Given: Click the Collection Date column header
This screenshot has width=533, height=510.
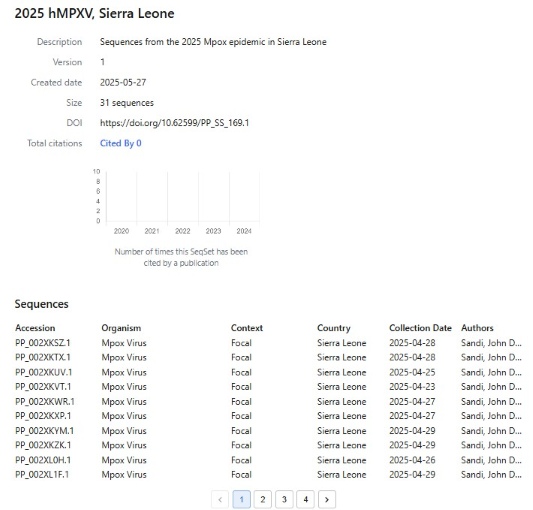Looking at the screenshot, I should [420, 328].
